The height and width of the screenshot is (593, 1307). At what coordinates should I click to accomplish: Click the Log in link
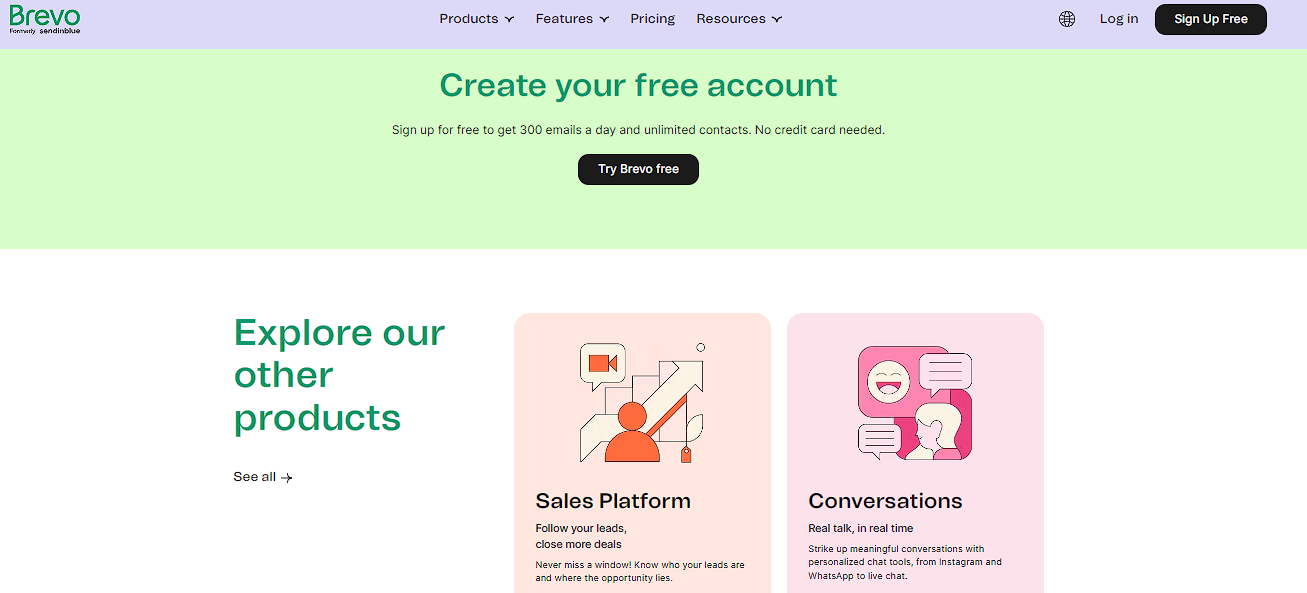coord(1119,19)
